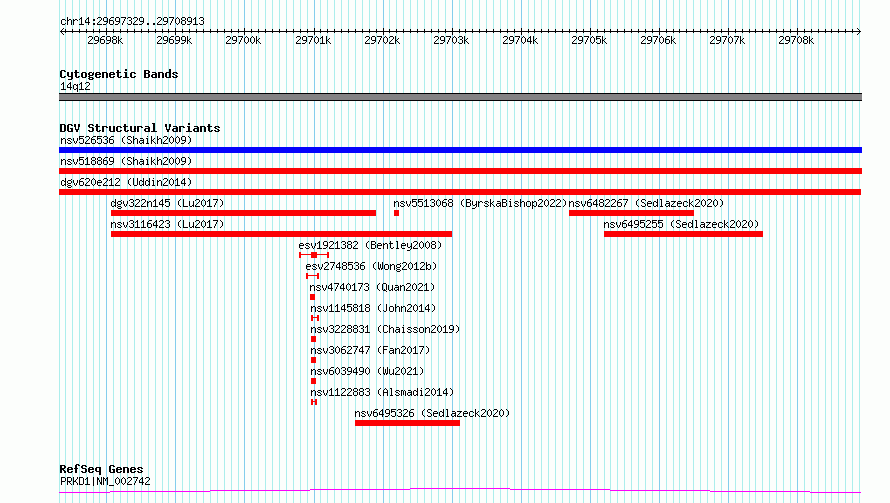Open nsv1145818 (John2014) variant label

tap(373, 308)
